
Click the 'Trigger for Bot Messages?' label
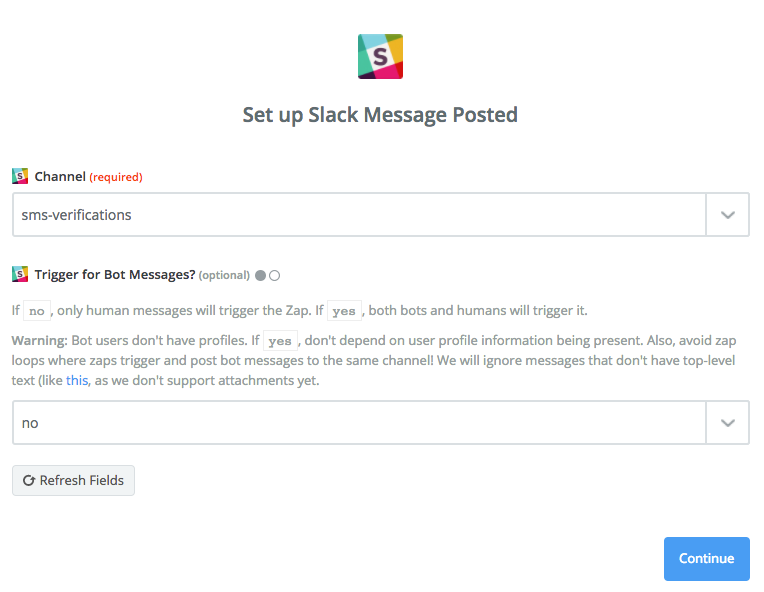115,275
